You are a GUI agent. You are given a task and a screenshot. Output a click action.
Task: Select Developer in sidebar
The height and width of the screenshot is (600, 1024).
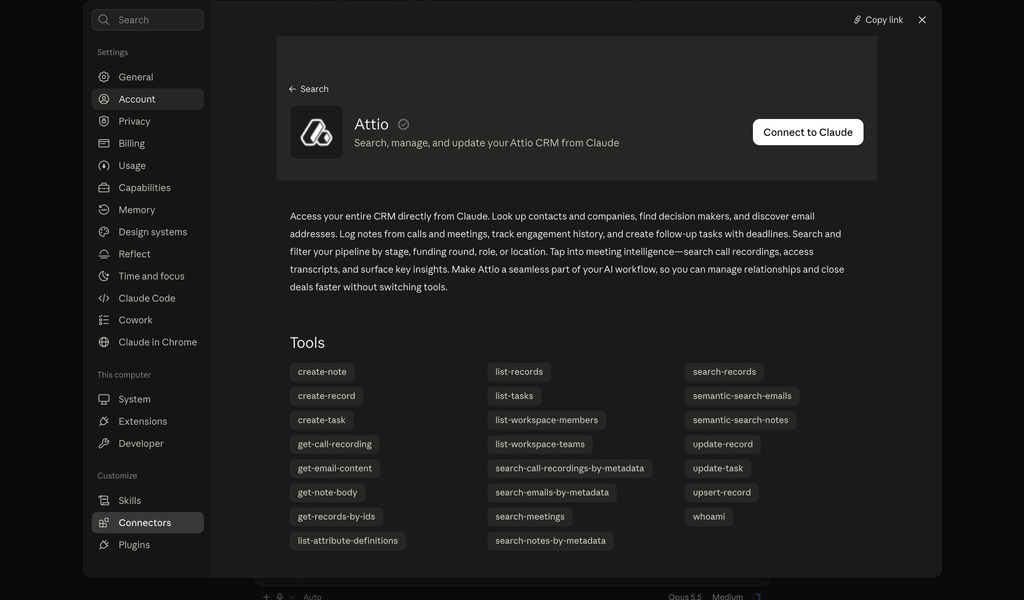pyautogui.click(x=148, y=443)
